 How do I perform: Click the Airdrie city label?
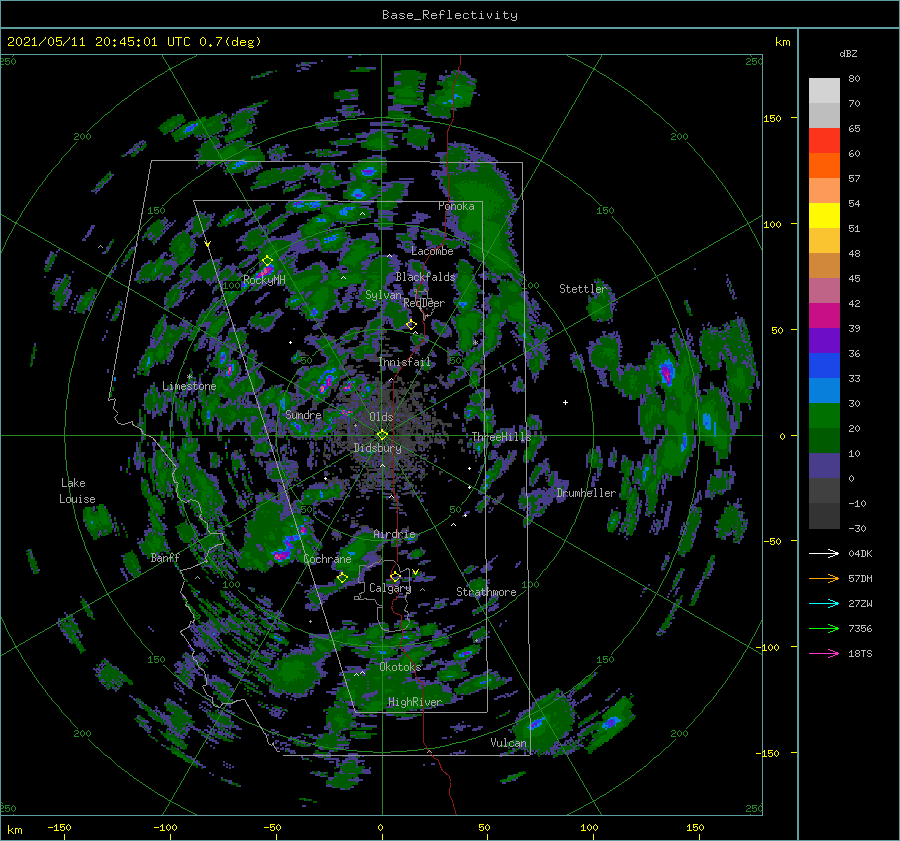394,534
